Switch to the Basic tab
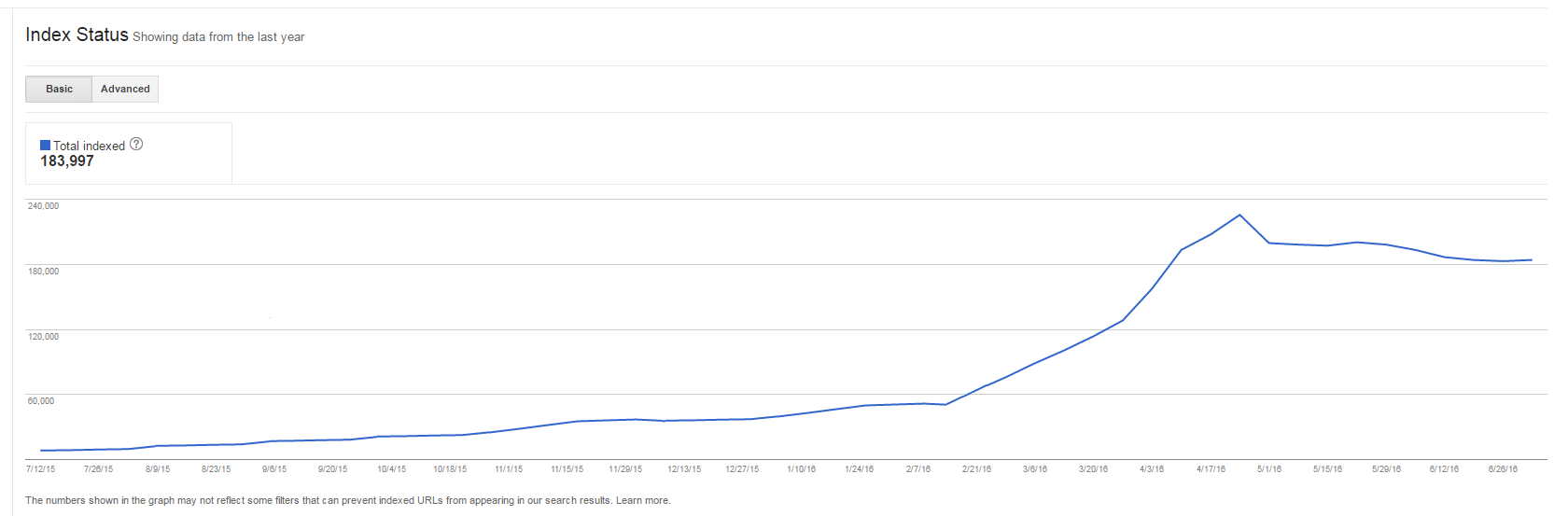Screen dimensions: 1568x516 pyautogui.click(x=59, y=89)
